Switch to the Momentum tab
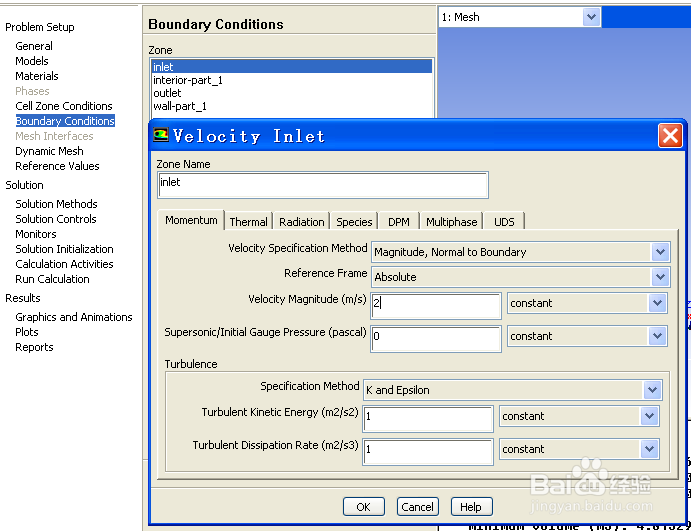Image resolution: width=691 pixels, height=531 pixels. 191,220
